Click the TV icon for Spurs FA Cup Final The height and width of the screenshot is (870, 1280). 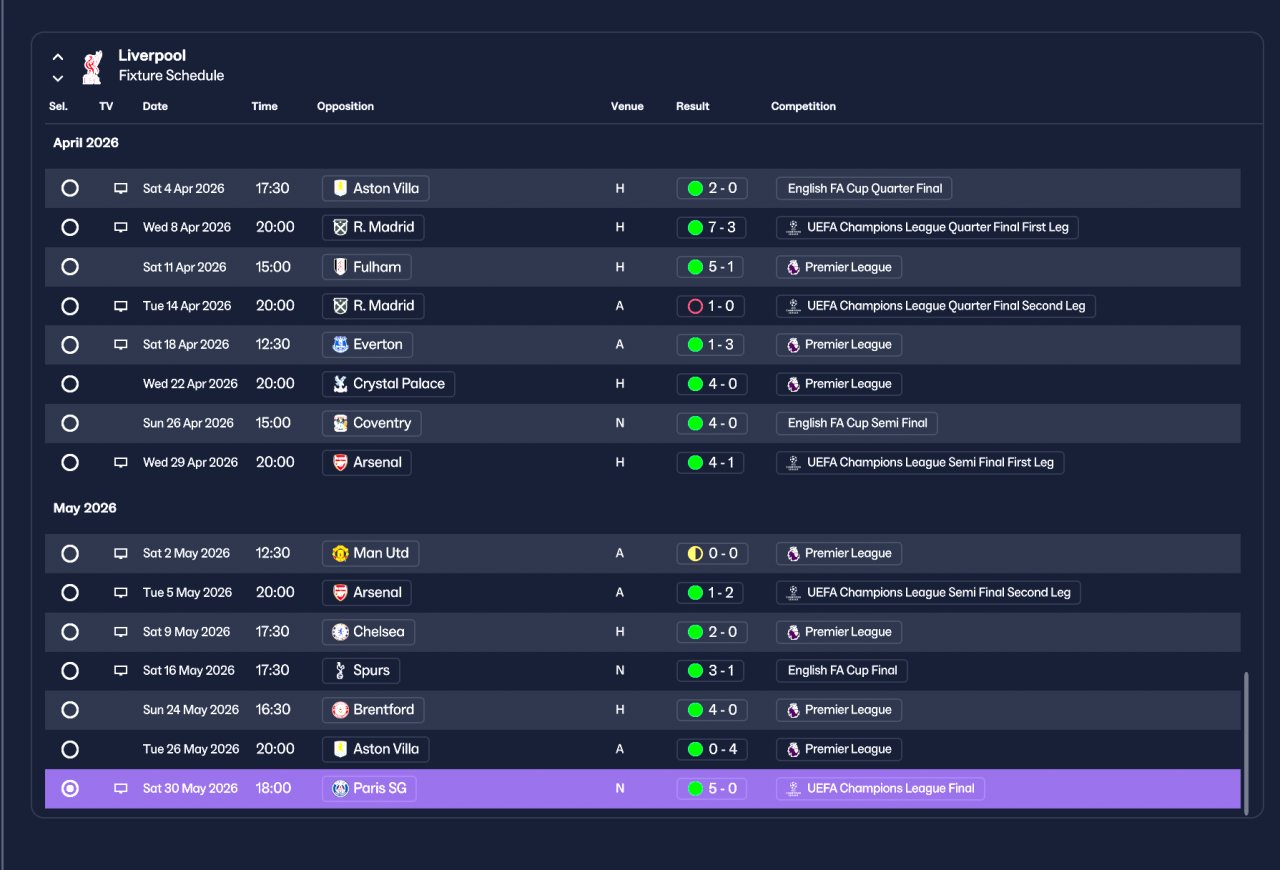121,671
